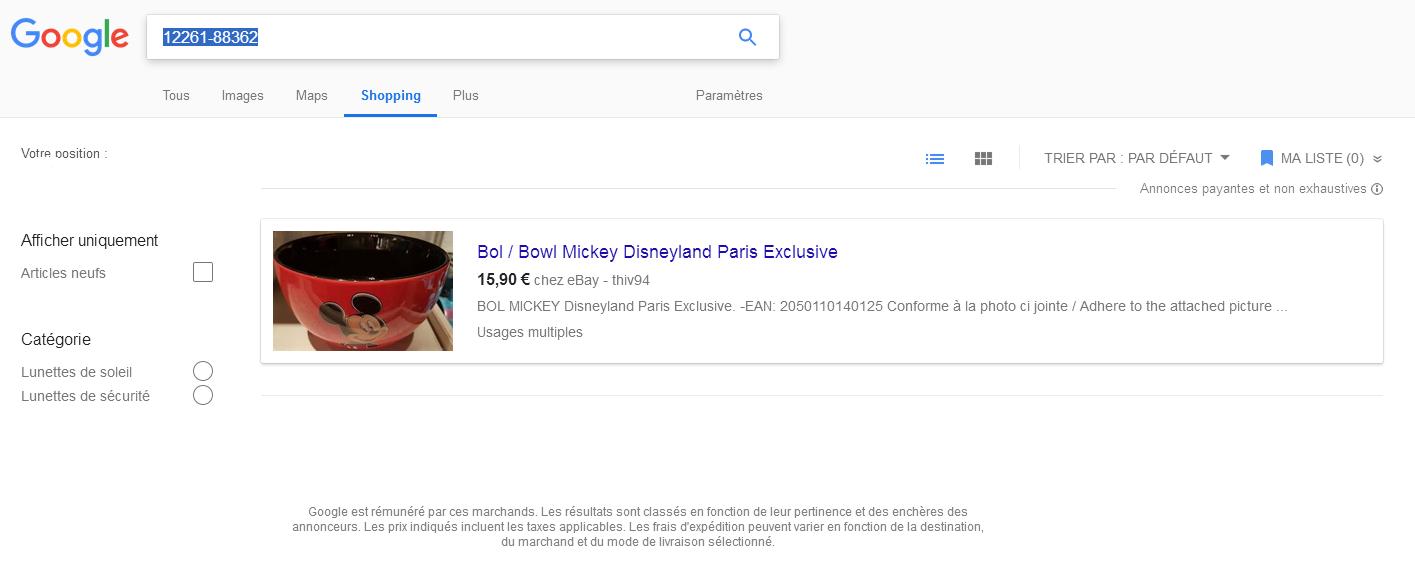Viewport: 1415px width, 566px height.
Task: Click the Annonces payantes et non exhaustives text
Action: point(1253,189)
